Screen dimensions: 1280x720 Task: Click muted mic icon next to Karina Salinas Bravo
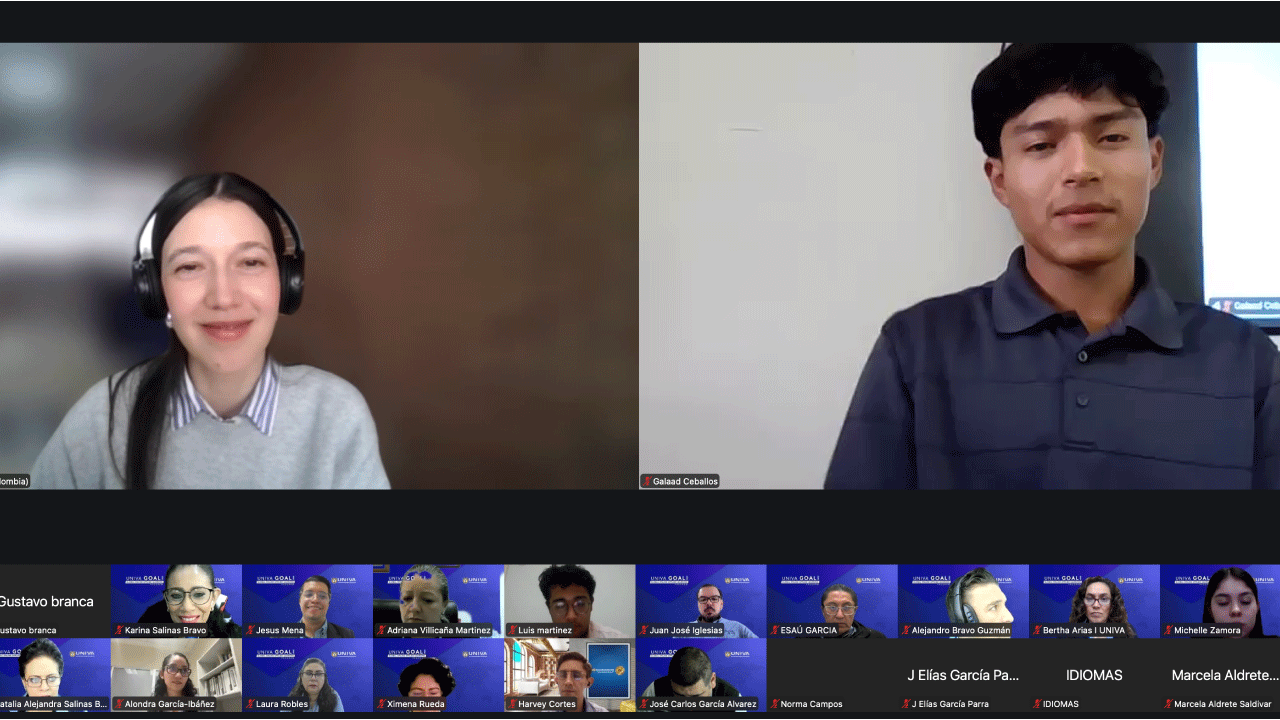click(119, 630)
